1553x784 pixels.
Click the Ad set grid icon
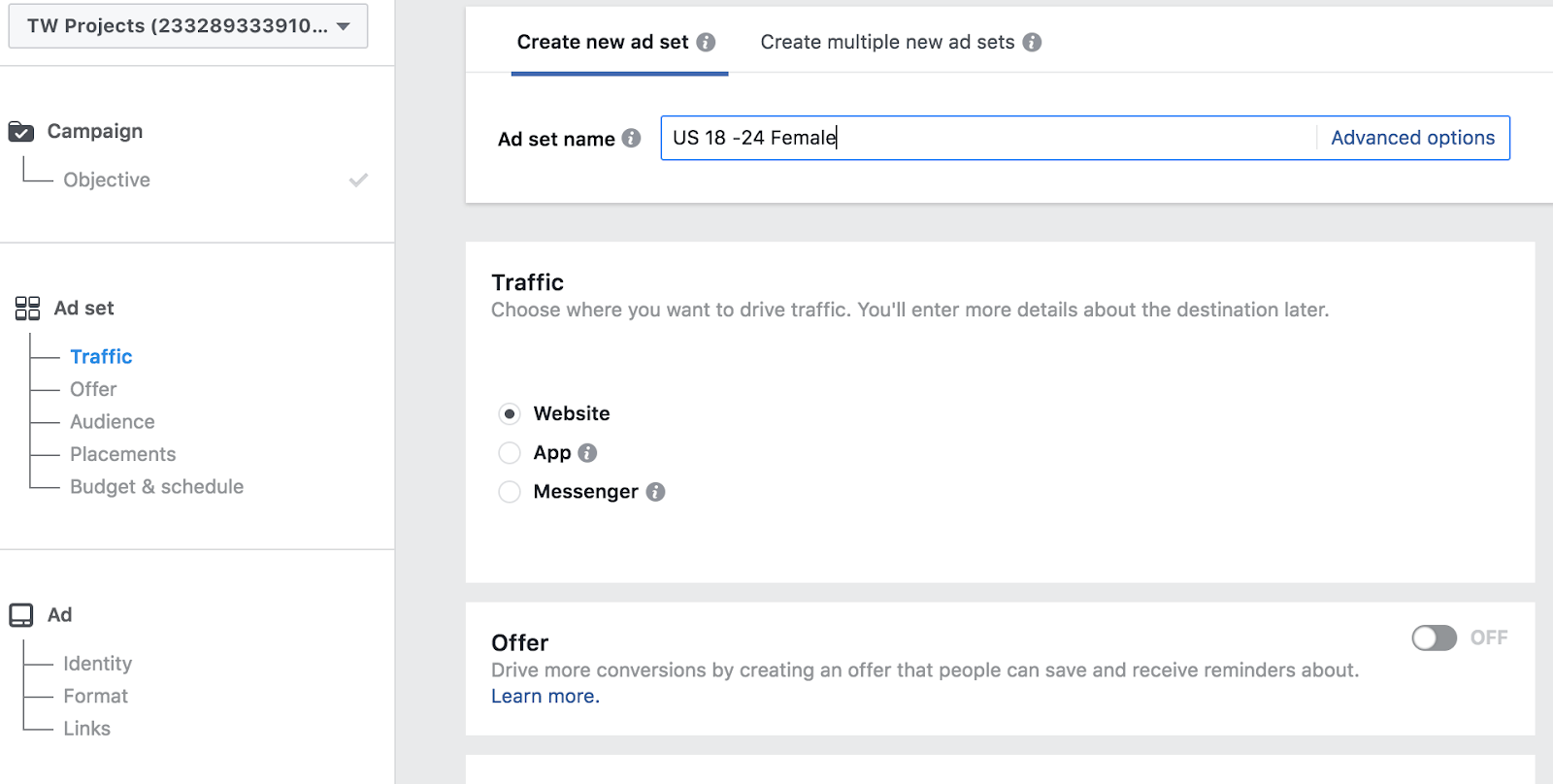point(27,309)
